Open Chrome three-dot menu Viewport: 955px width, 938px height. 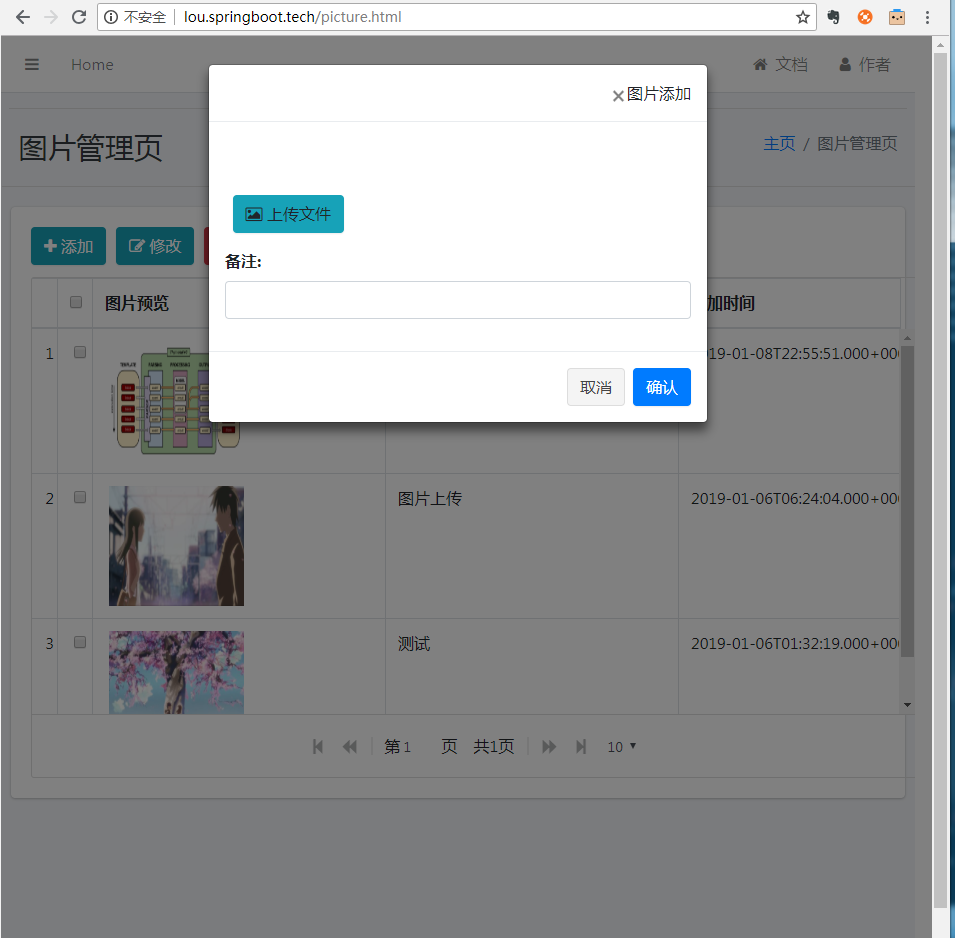[x=927, y=17]
